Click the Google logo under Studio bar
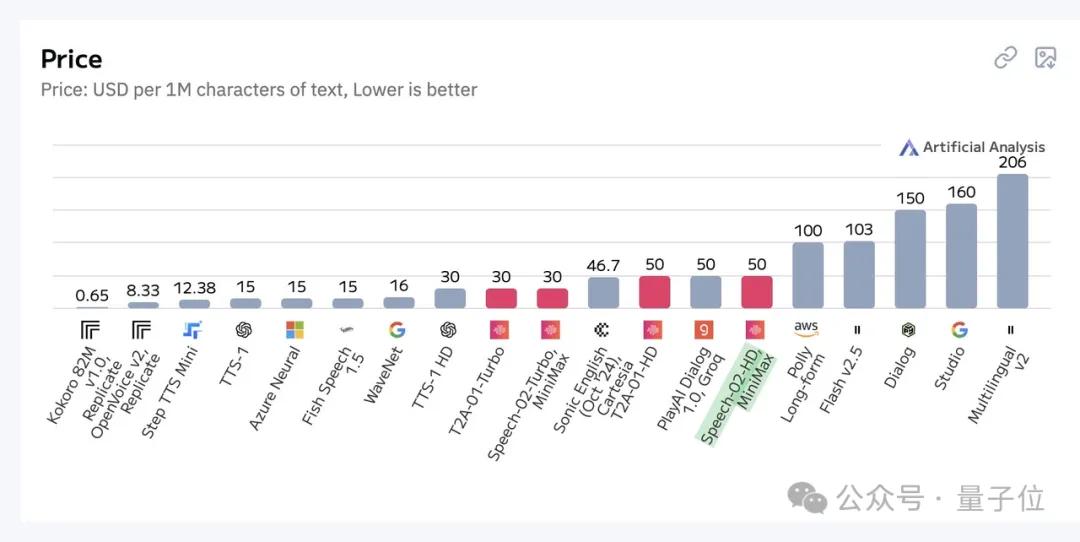1080x542 pixels. 959,331
